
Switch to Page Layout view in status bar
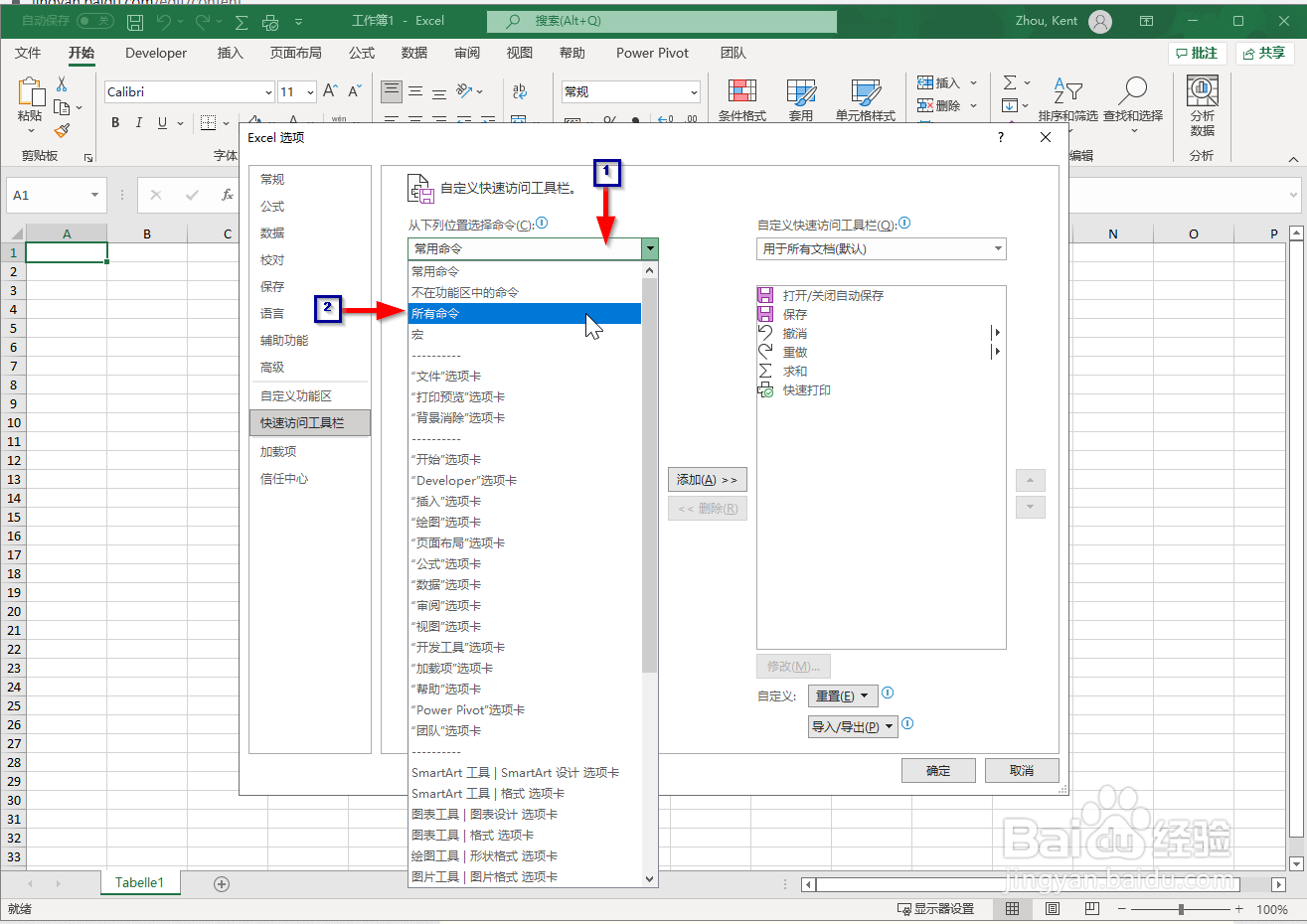pyautogui.click(x=1053, y=909)
